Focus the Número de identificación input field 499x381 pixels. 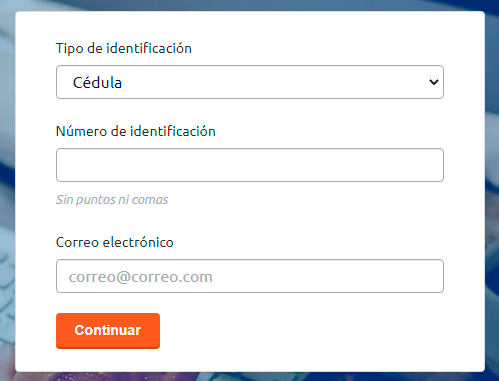(250, 165)
